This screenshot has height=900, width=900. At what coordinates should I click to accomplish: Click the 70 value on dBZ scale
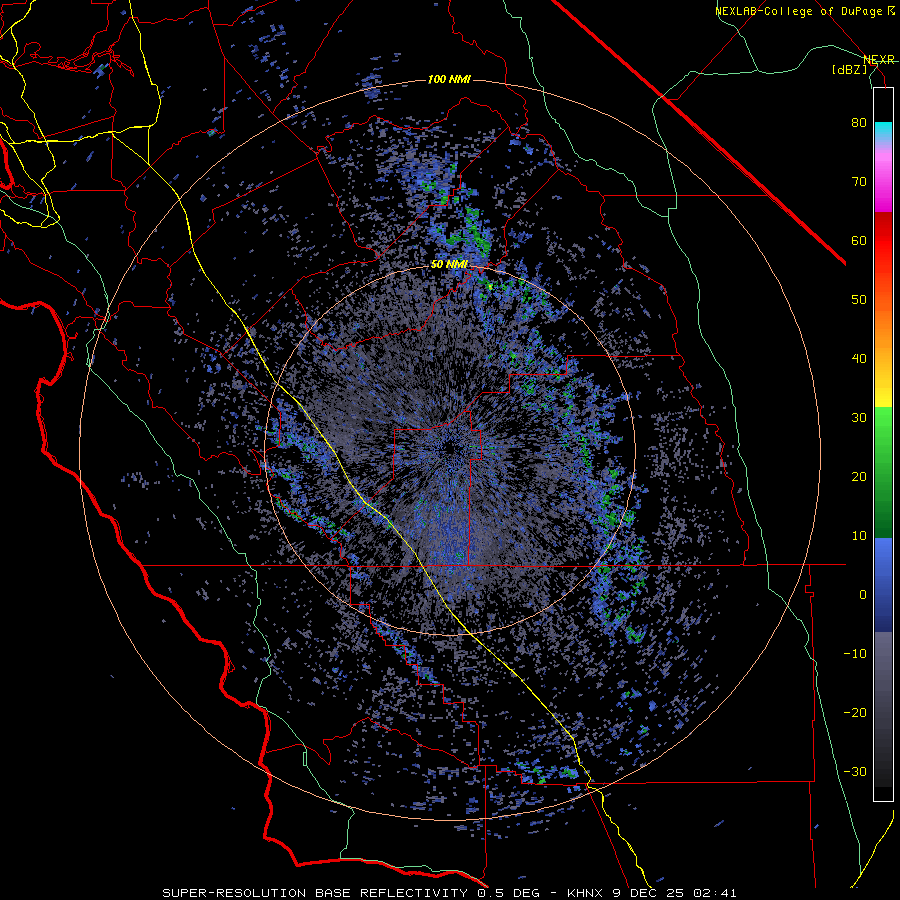point(859,182)
